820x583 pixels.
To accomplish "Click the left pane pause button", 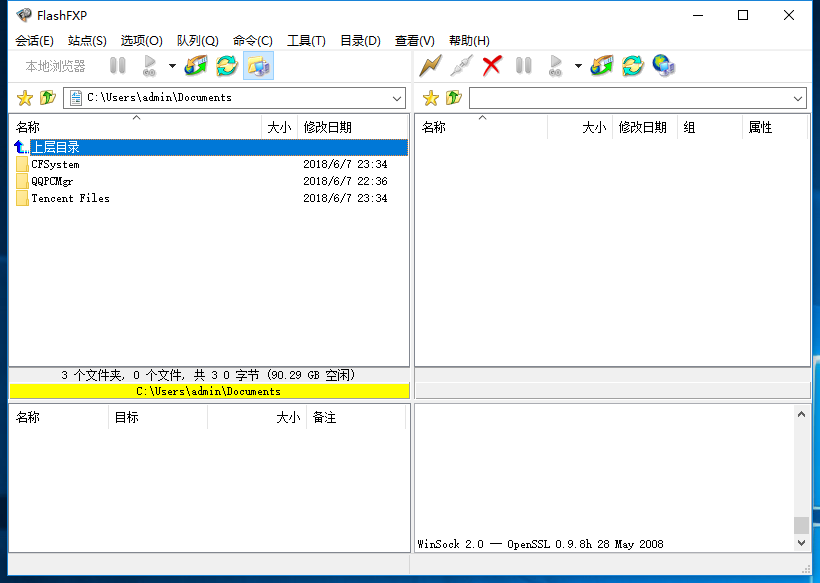I will pos(118,66).
